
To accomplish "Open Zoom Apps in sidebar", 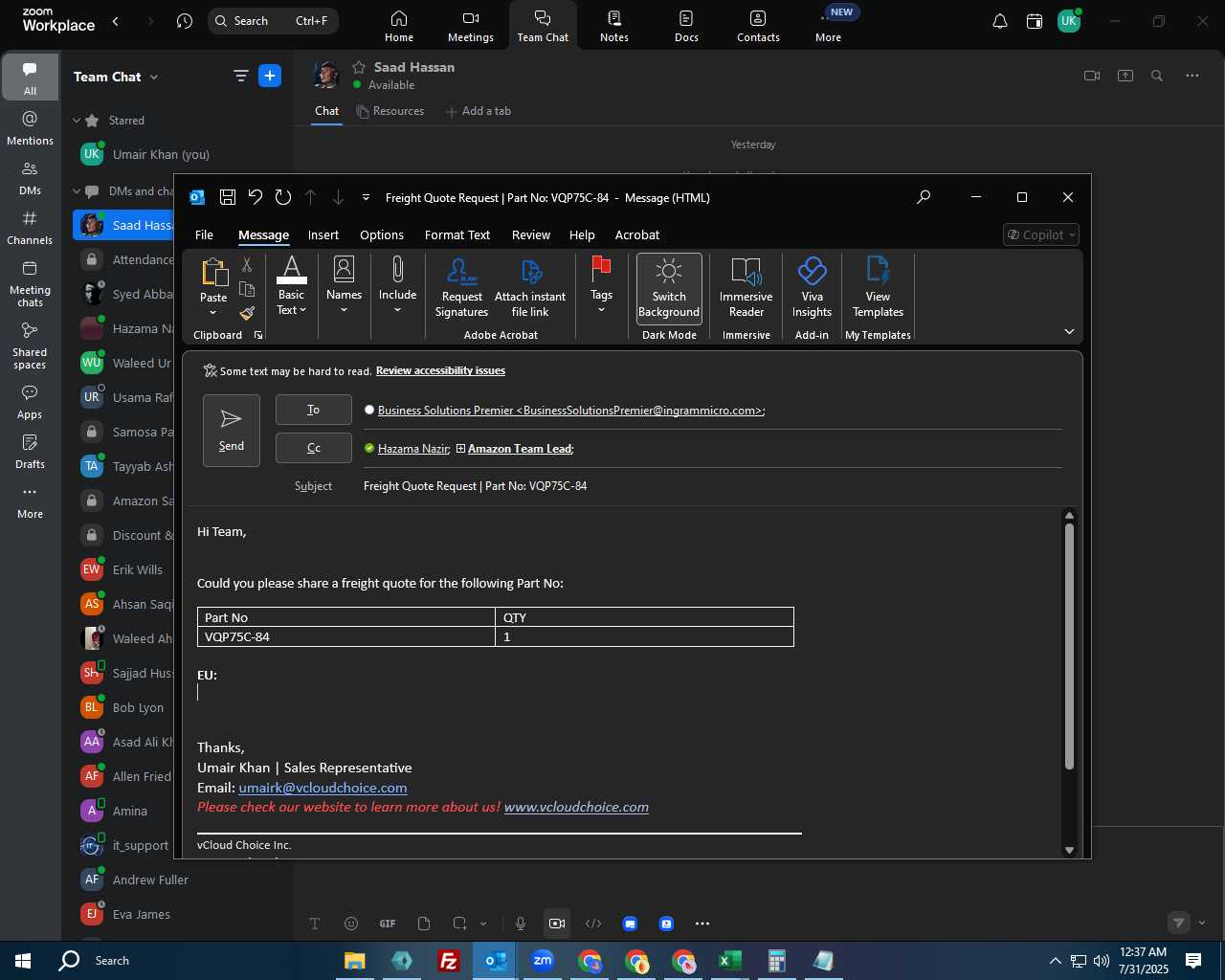I will click(30, 402).
